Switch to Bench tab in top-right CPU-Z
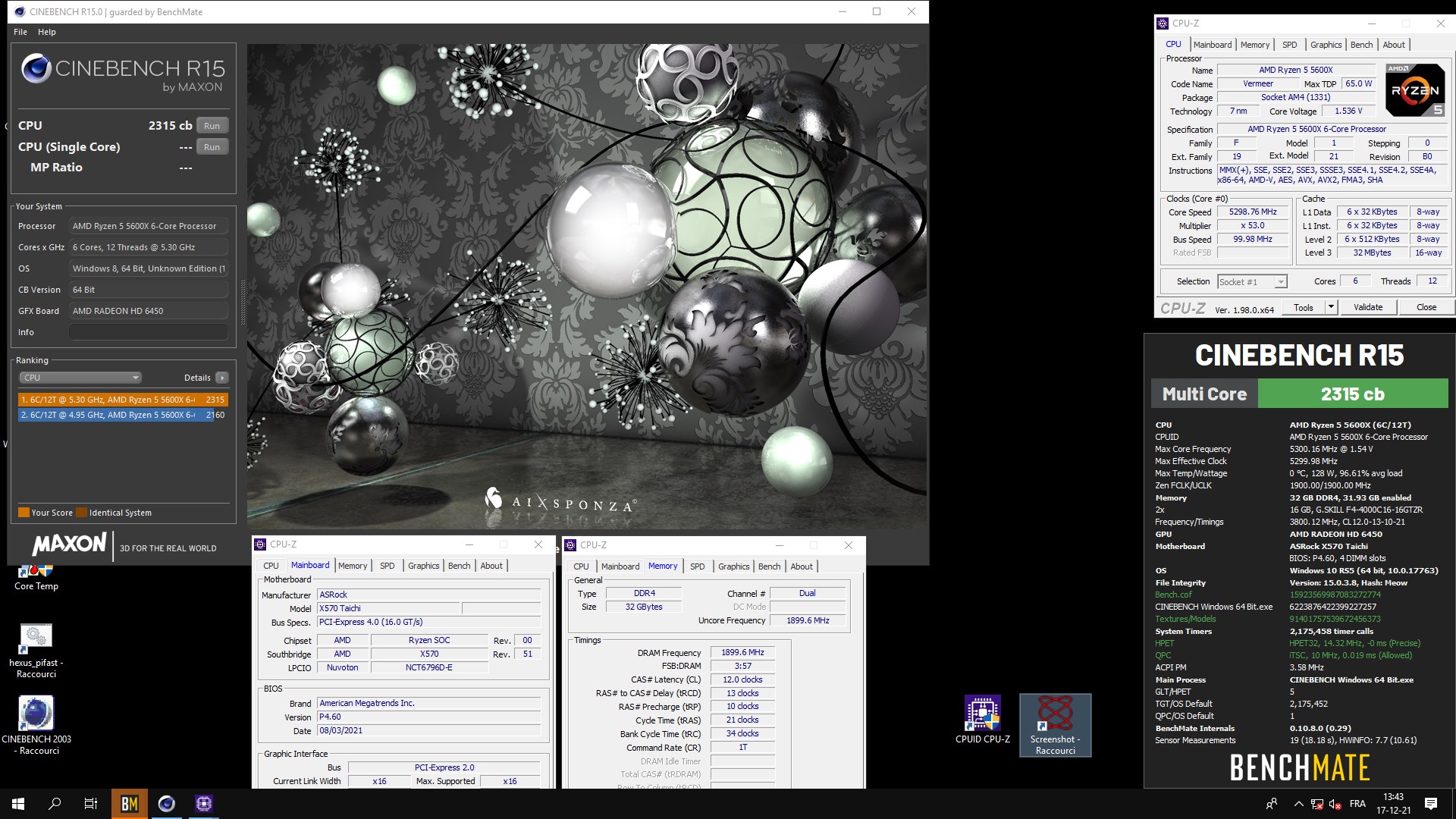 (1362, 45)
